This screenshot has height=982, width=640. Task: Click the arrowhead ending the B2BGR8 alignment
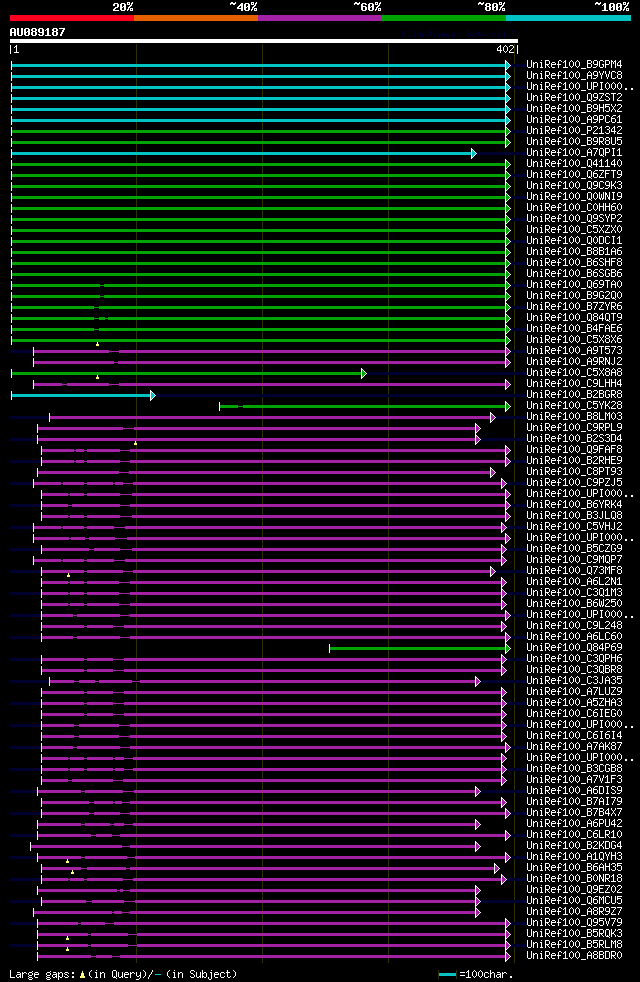pyautogui.click(x=153, y=396)
